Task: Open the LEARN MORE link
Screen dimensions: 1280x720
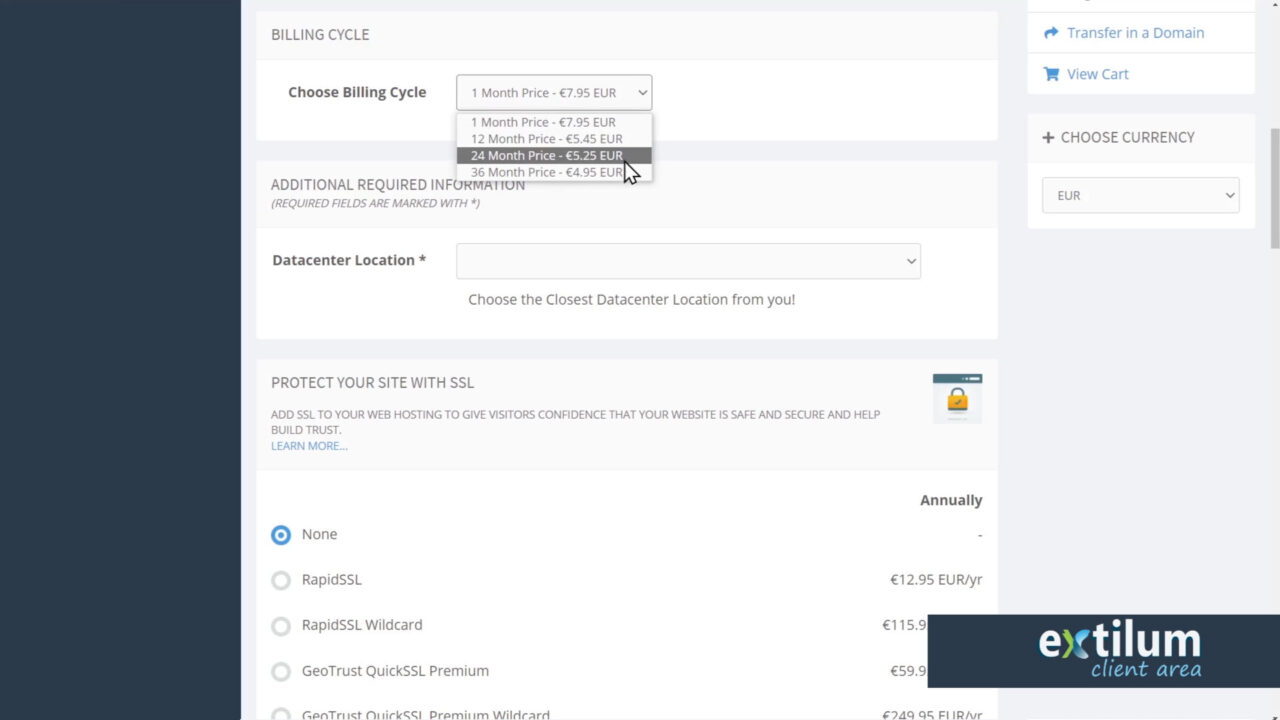Action: [308, 445]
